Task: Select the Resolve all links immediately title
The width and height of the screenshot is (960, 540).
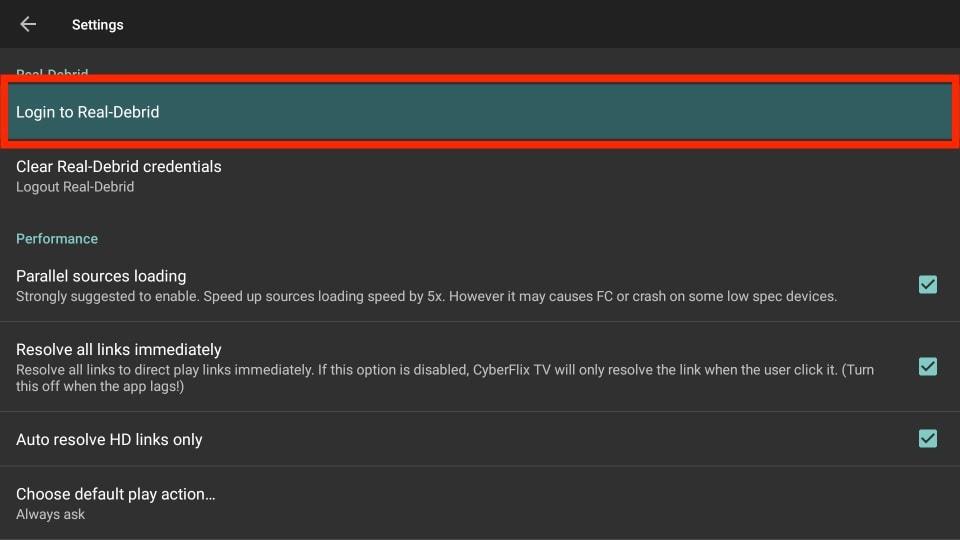Action: (x=119, y=350)
